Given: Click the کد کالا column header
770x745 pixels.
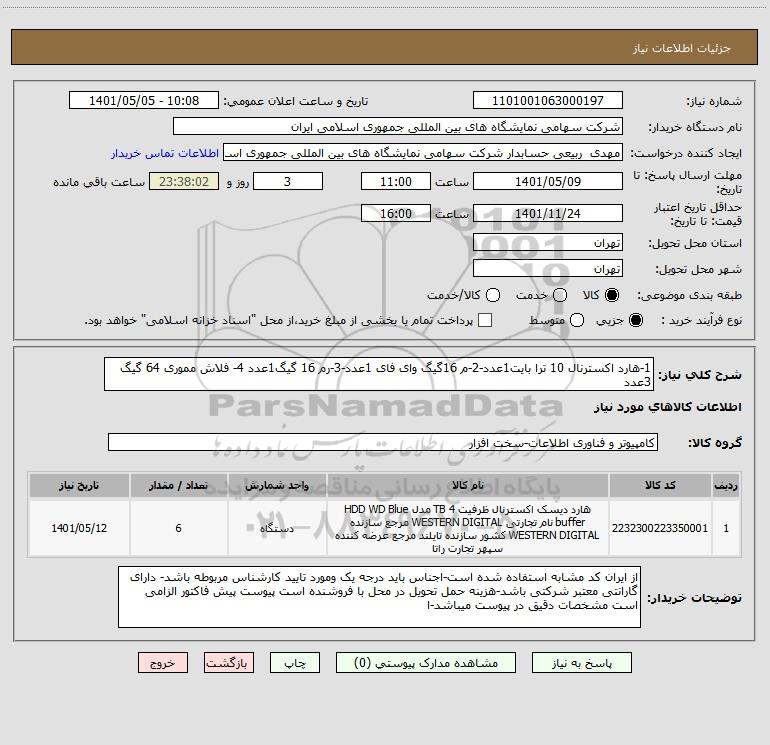Looking at the screenshot, I should (x=660, y=486).
